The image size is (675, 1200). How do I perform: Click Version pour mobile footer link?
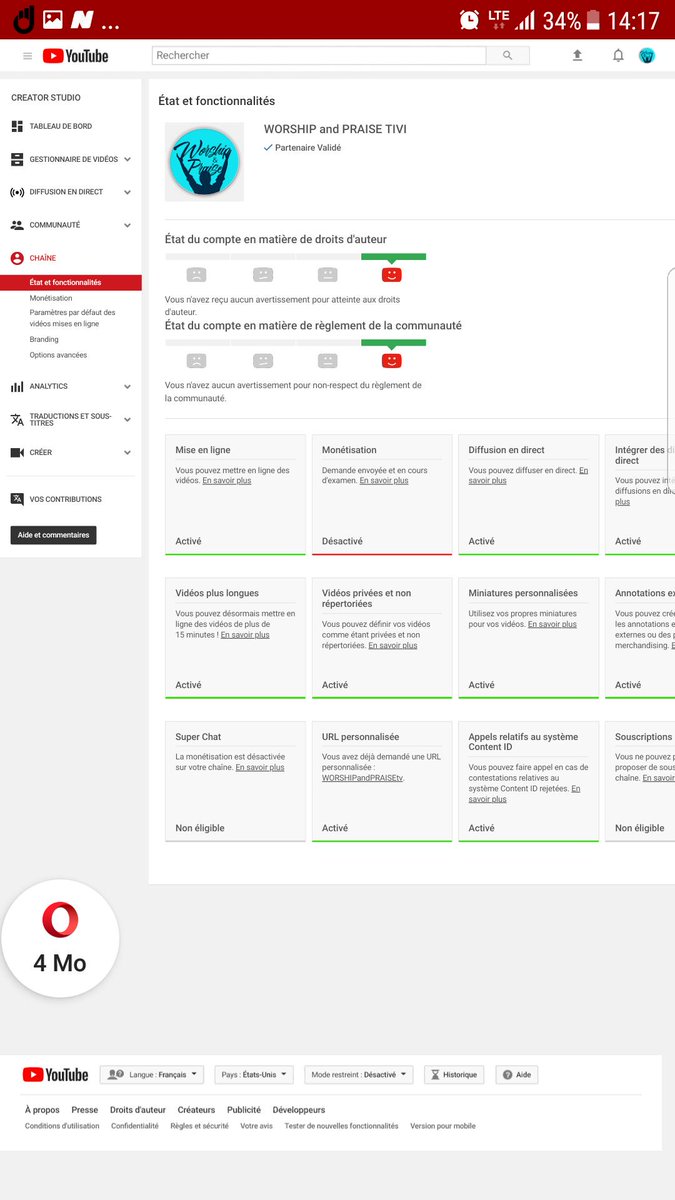tap(443, 1126)
